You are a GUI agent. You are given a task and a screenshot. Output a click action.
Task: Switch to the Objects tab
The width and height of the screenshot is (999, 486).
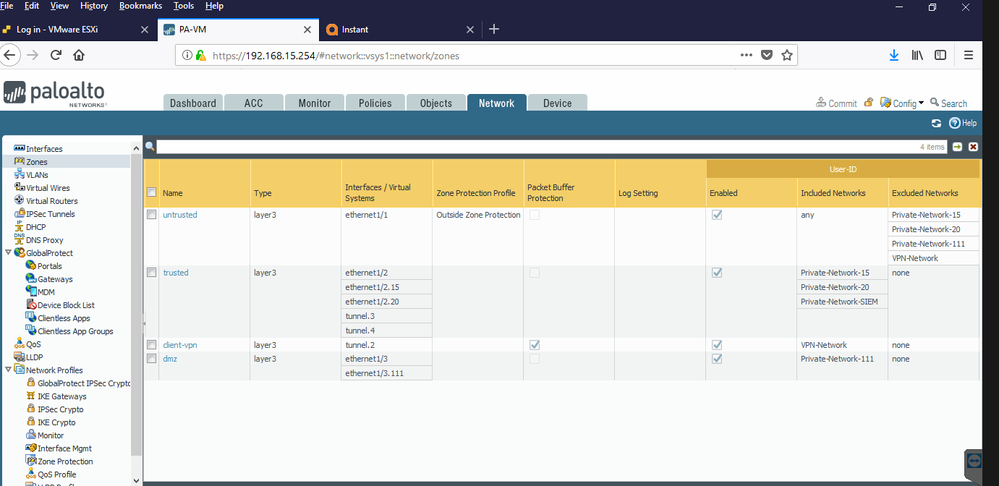coord(436,103)
